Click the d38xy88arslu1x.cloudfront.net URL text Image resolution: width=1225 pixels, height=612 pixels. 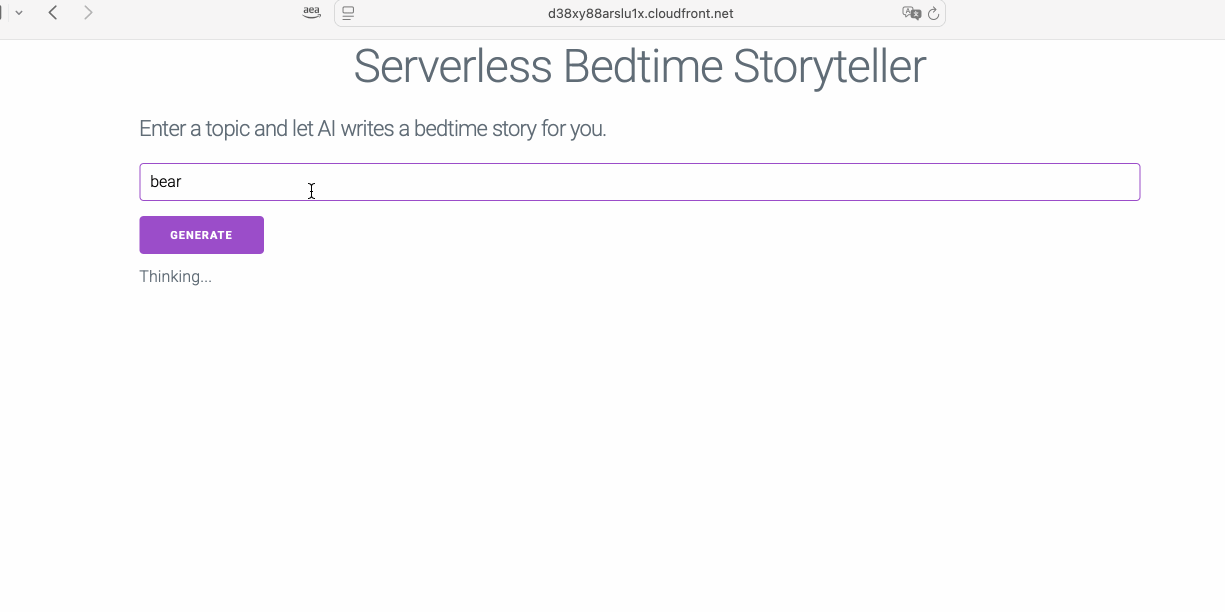(640, 13)
